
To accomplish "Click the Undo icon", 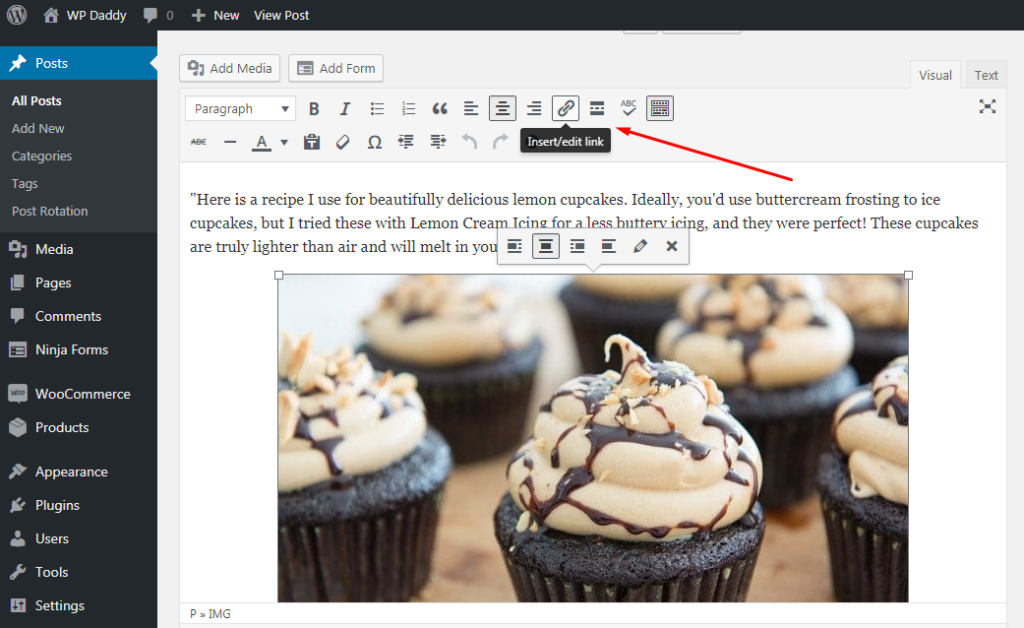I will pos(469,142).
